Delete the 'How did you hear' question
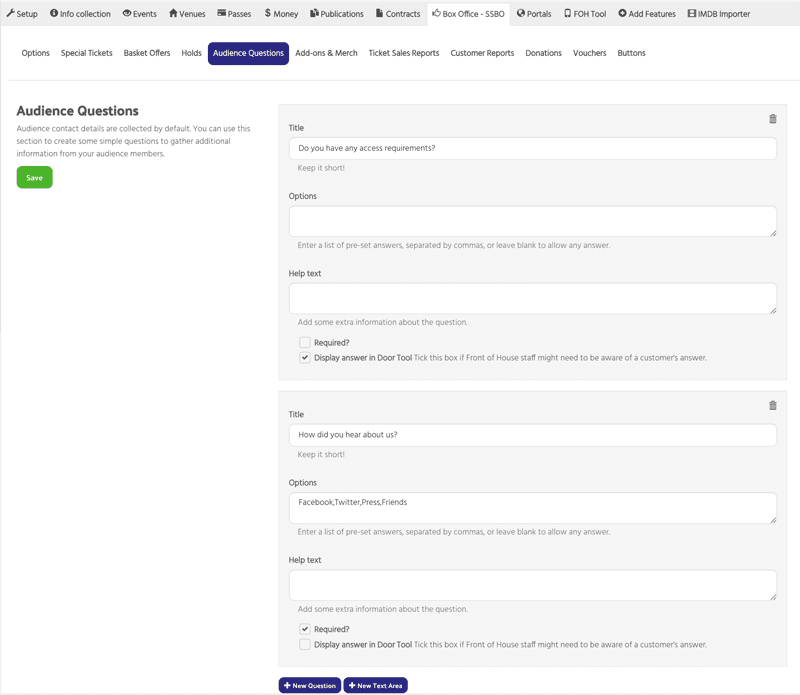 772,405
